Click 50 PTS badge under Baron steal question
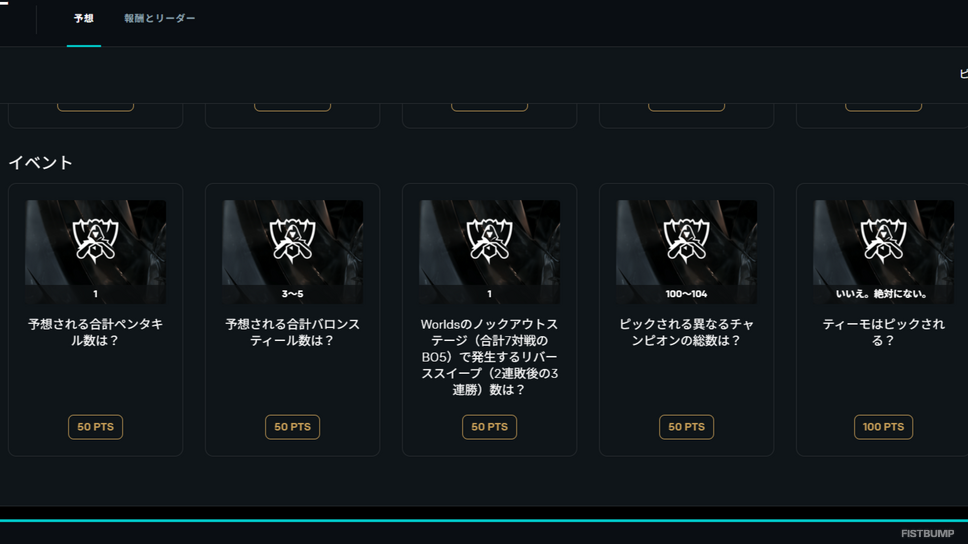Screen dimensions: 968x544 click(x=292, y=427)
